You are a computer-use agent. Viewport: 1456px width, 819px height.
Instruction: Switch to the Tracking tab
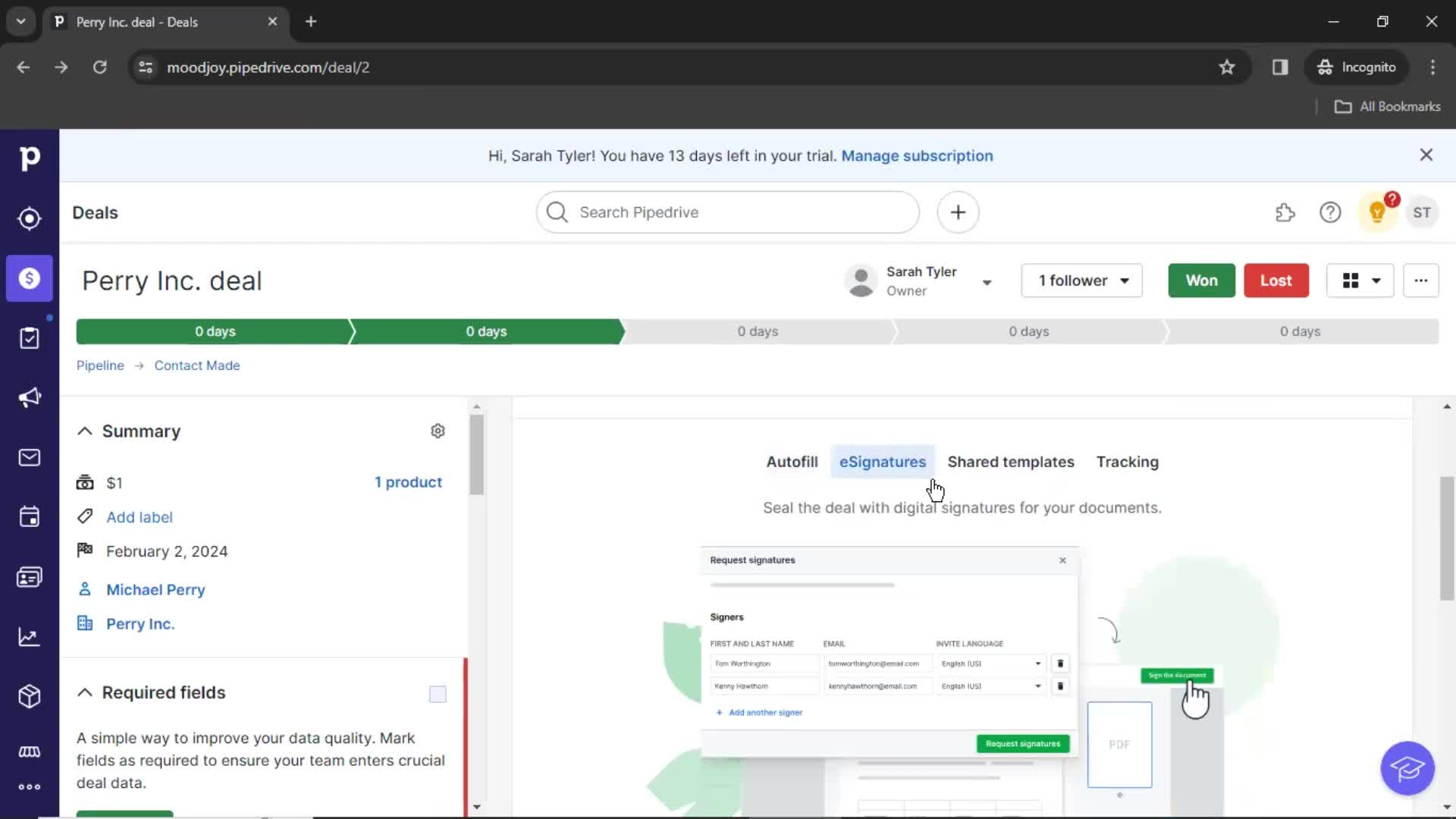pos(1127,461)
